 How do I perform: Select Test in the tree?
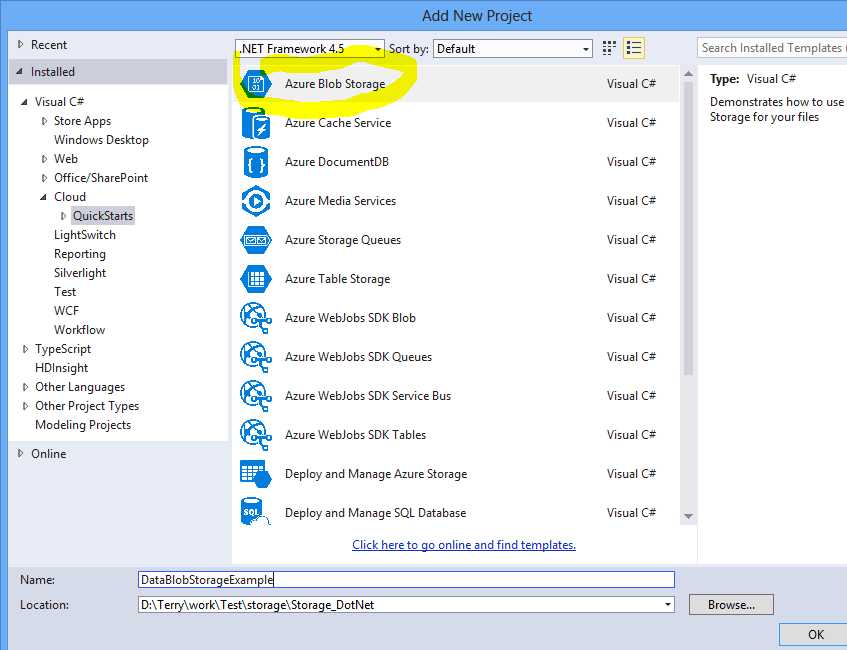(x=65, y=292)
